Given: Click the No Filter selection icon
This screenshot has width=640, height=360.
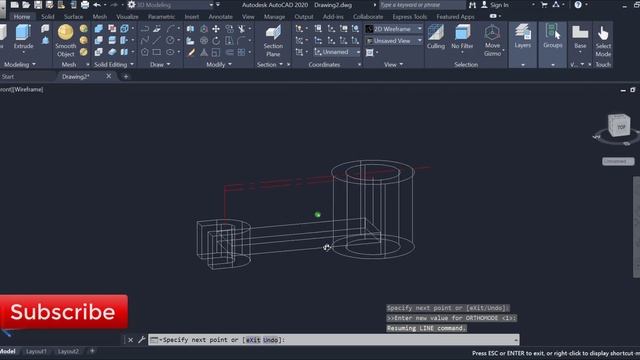Looking at the screenshot, I should point(462,37).
